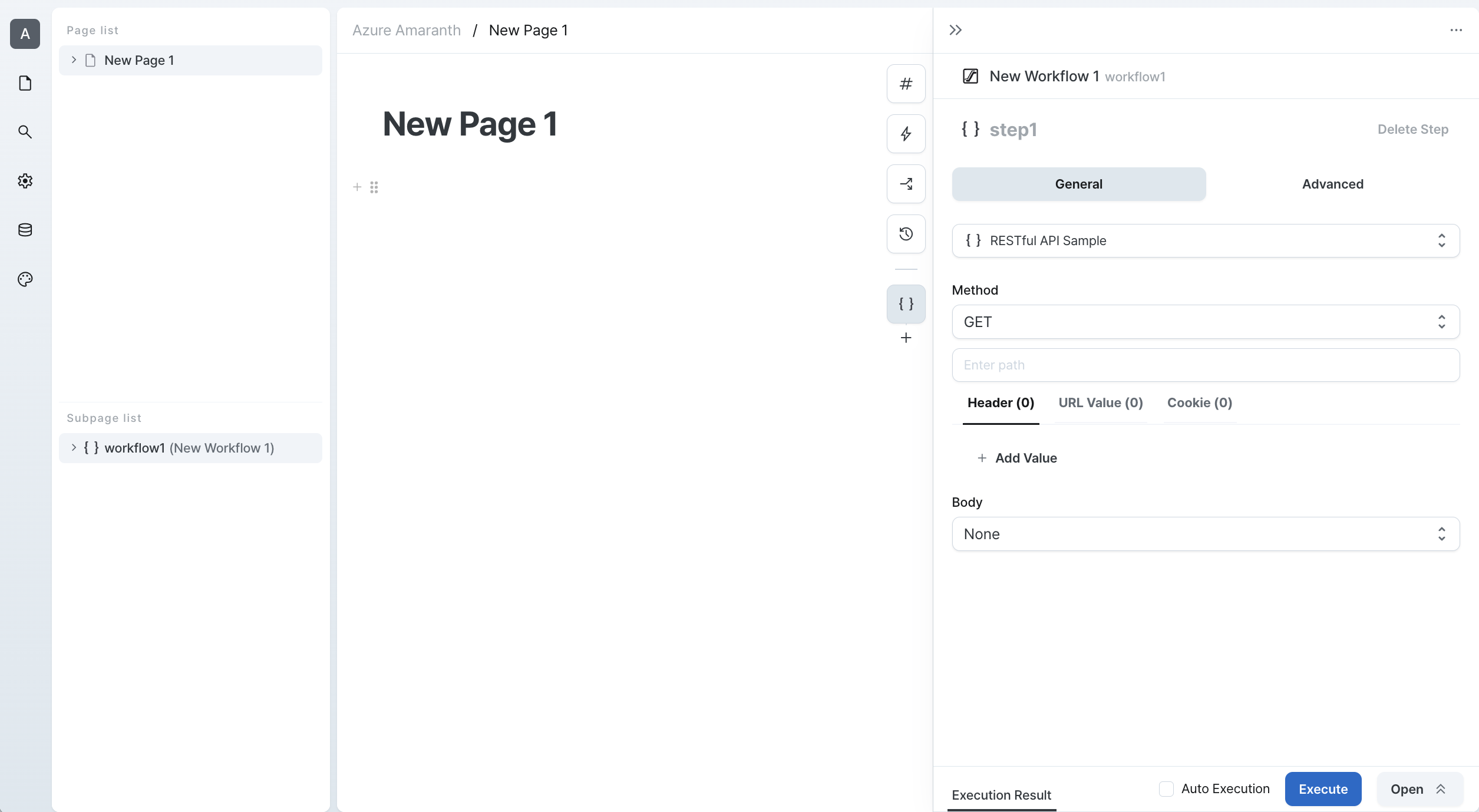1479x812 pixels.
Task: Expand the workflow1 subpage chevron
Action: pos(74,448)
